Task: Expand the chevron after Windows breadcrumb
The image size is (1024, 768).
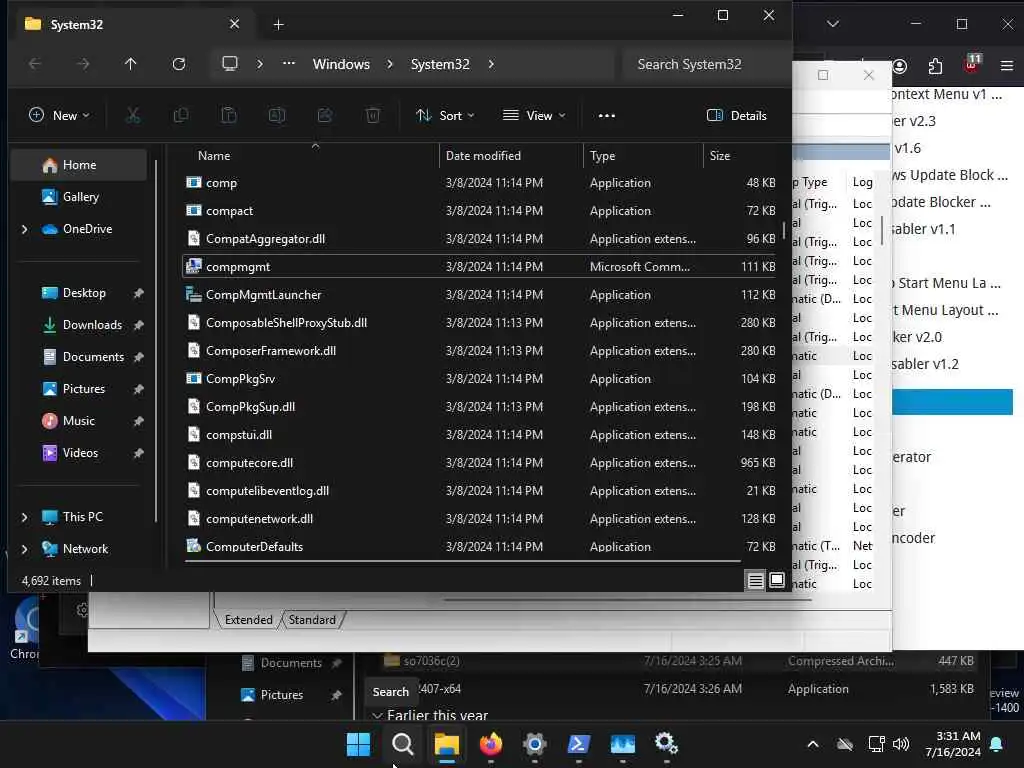Action: point(390,64)
